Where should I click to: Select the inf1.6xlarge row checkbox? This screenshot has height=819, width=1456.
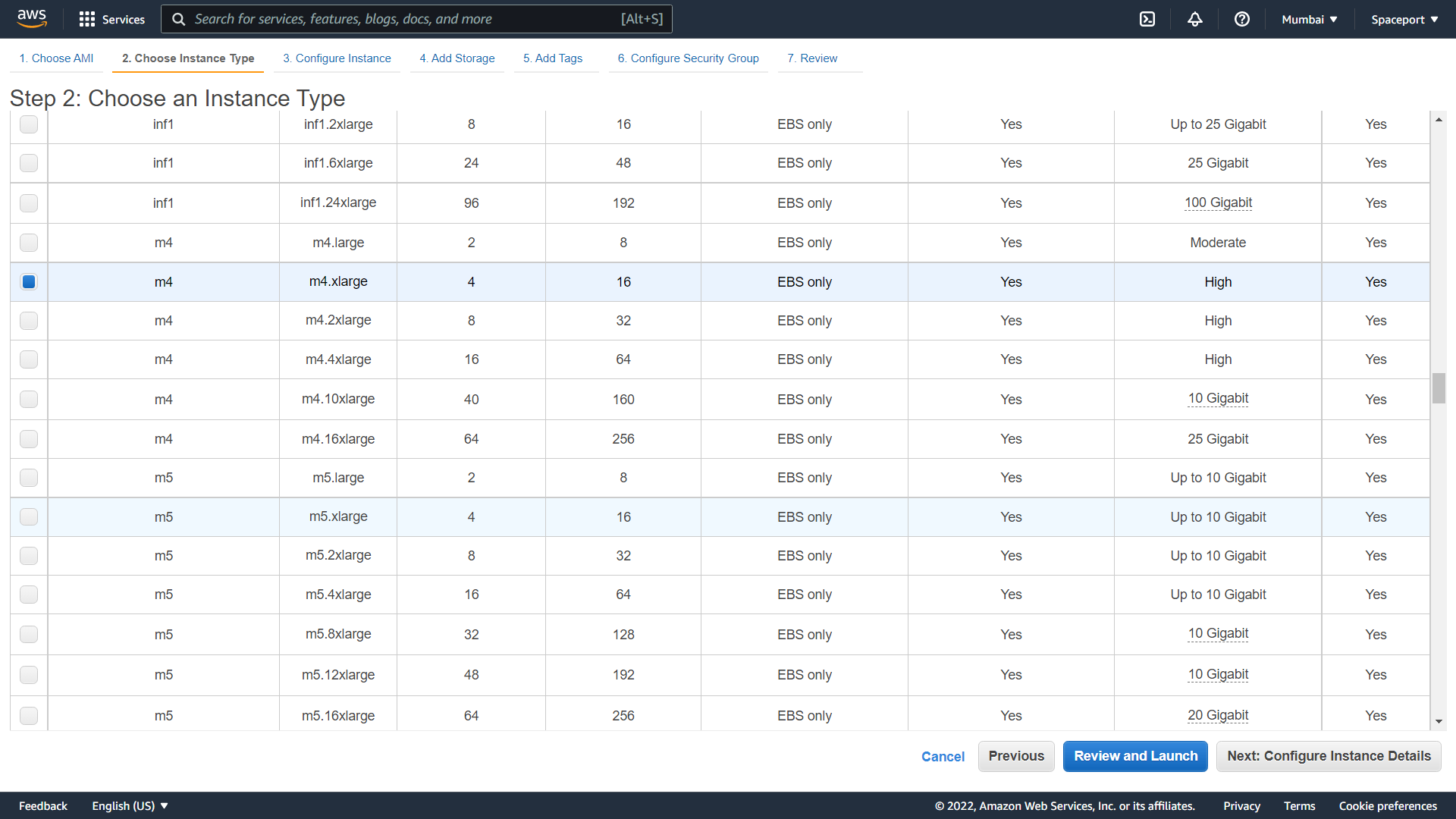point(29,163)
